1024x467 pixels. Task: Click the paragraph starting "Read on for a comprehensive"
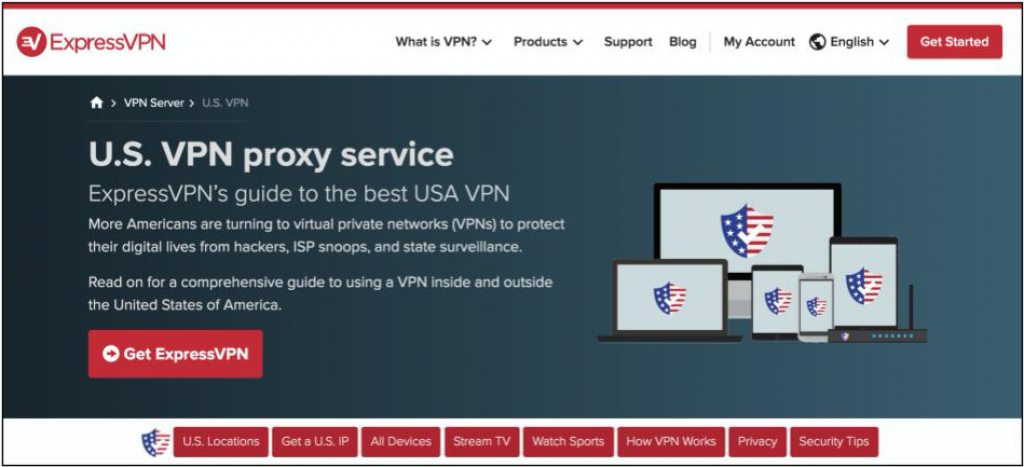click(x=321, y=293)
